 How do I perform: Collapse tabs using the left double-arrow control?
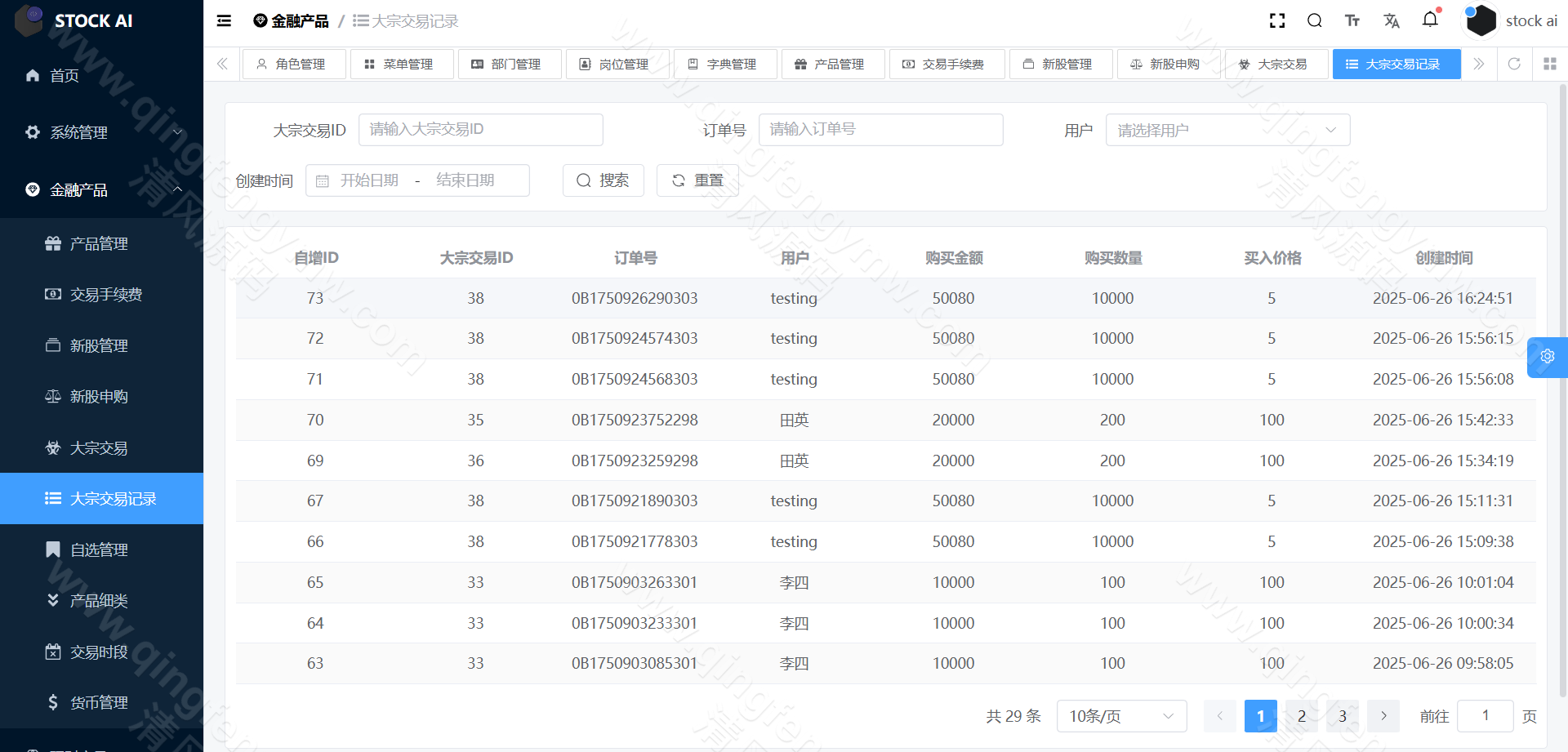pyautogui.click(x=221, y=64)
